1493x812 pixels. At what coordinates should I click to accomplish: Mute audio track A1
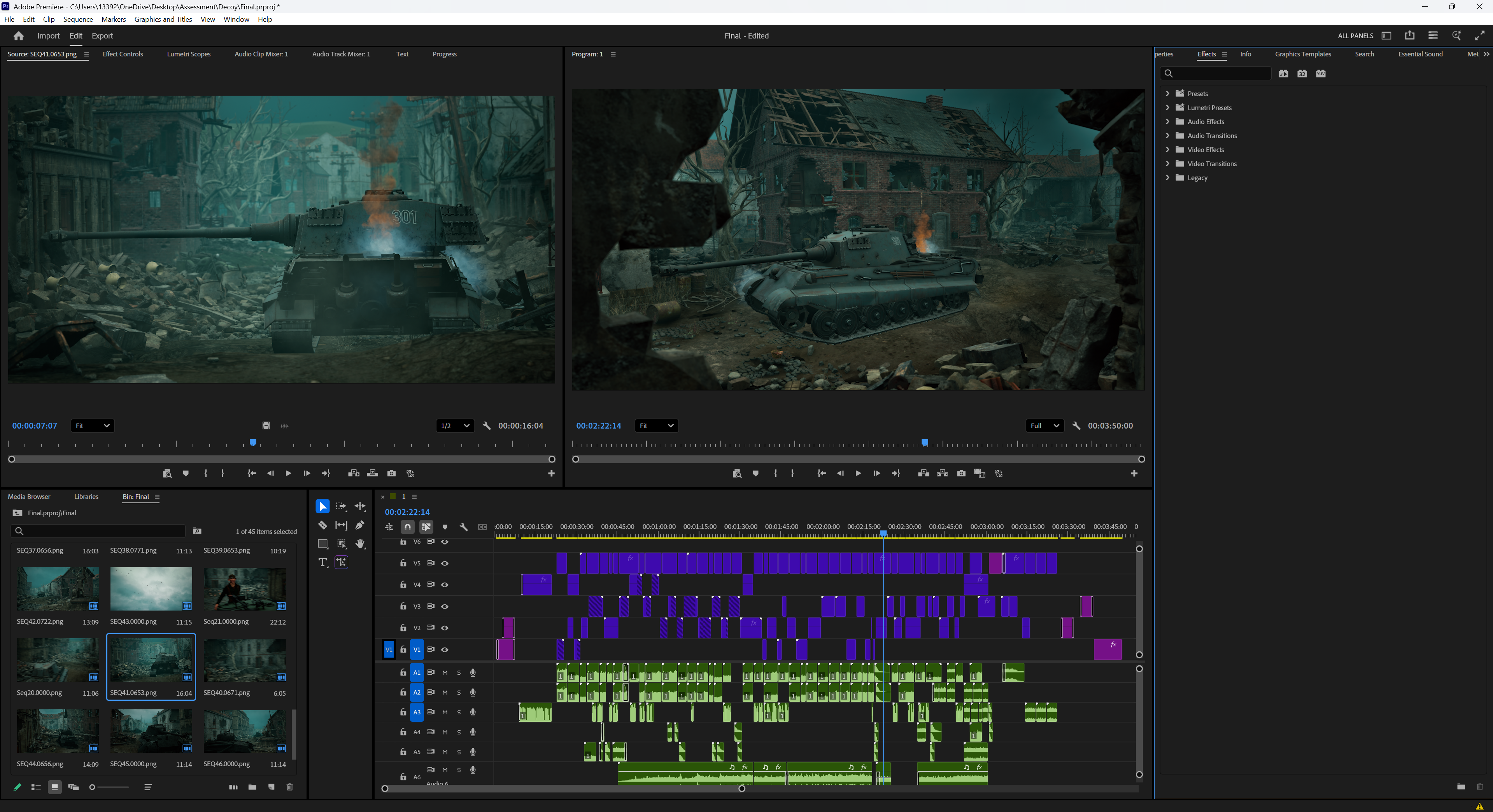[445, 673]
